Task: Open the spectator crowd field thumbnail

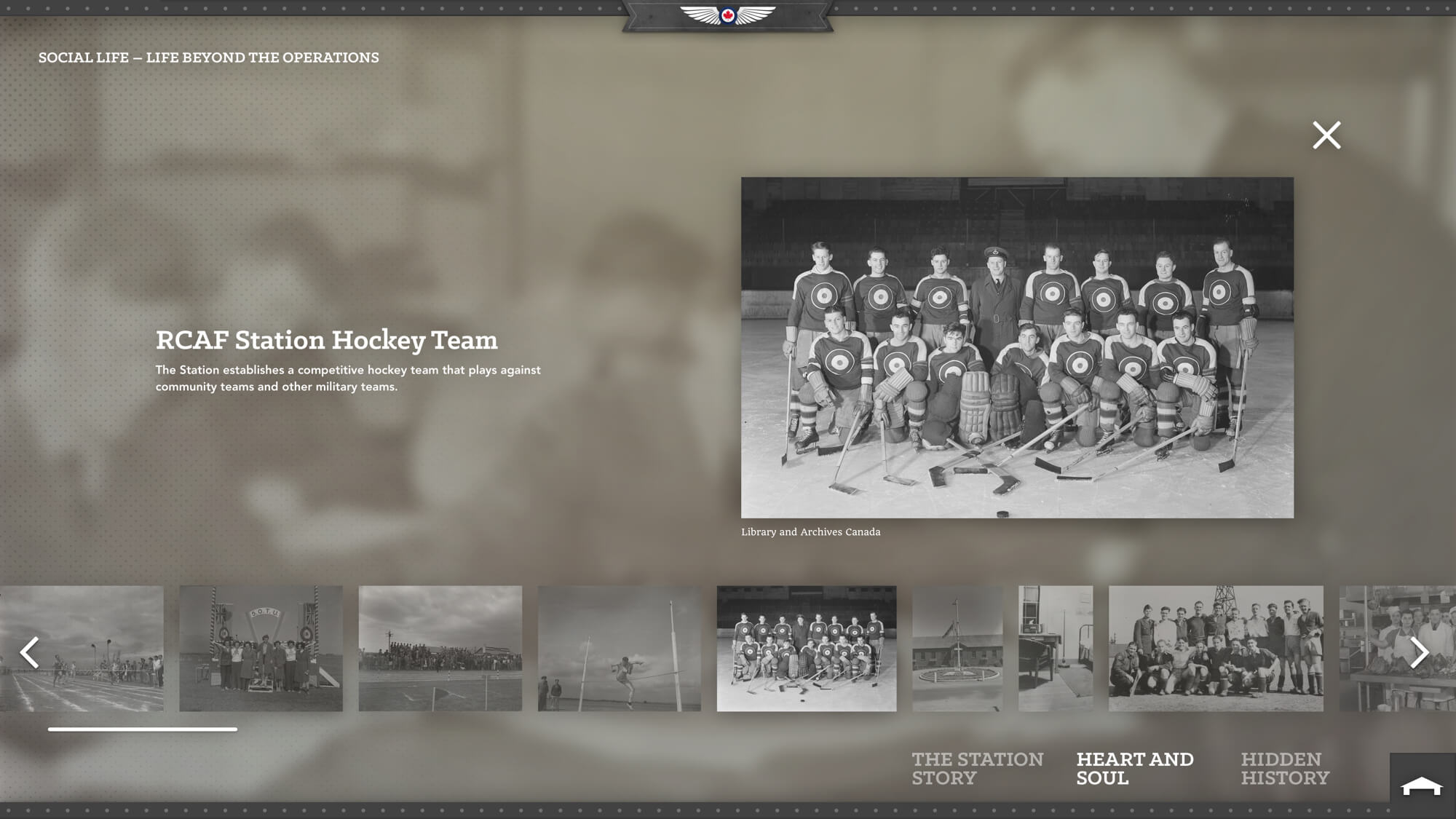Action: coord(440,648)
